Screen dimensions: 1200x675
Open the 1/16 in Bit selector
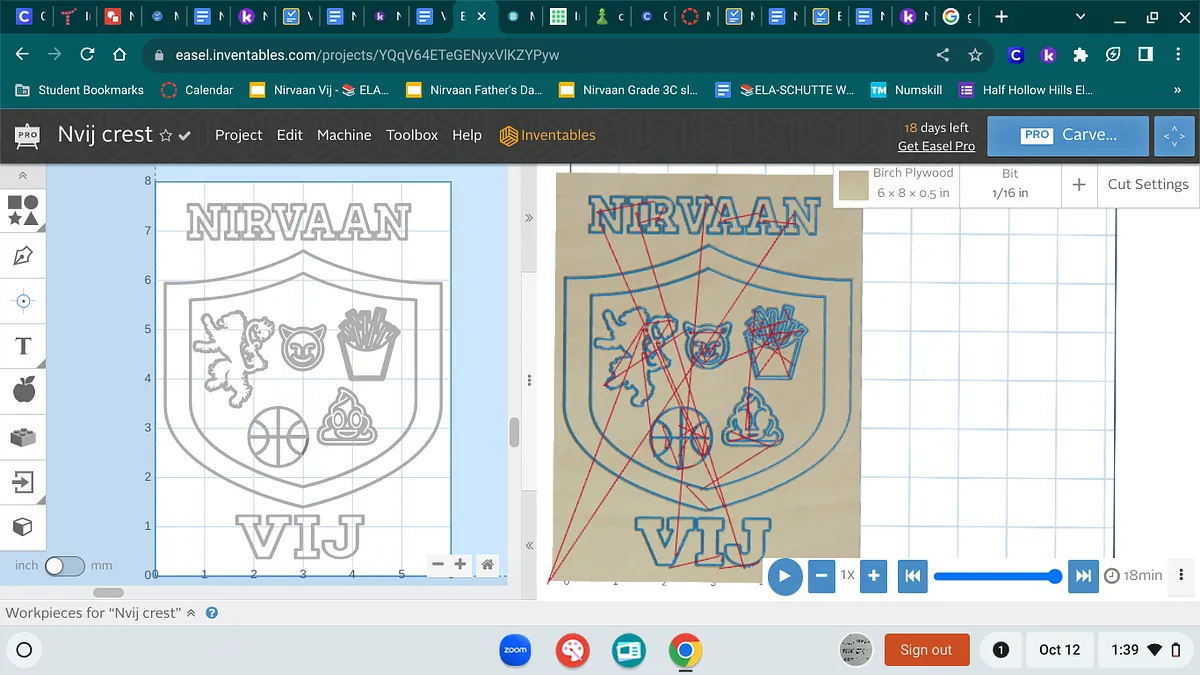(x=1009, y=184)
